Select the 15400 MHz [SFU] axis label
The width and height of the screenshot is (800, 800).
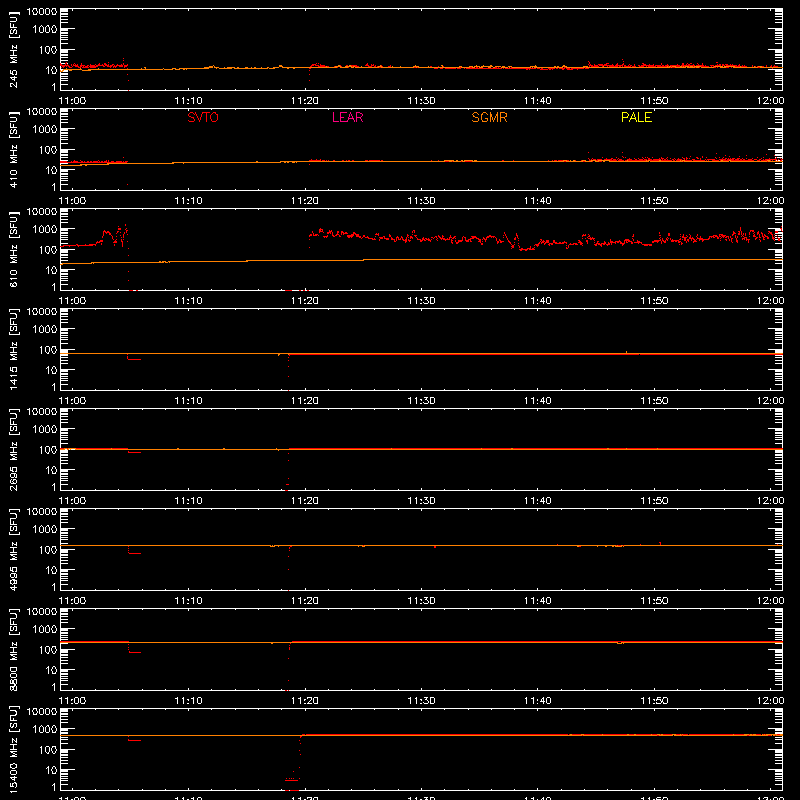14,750
